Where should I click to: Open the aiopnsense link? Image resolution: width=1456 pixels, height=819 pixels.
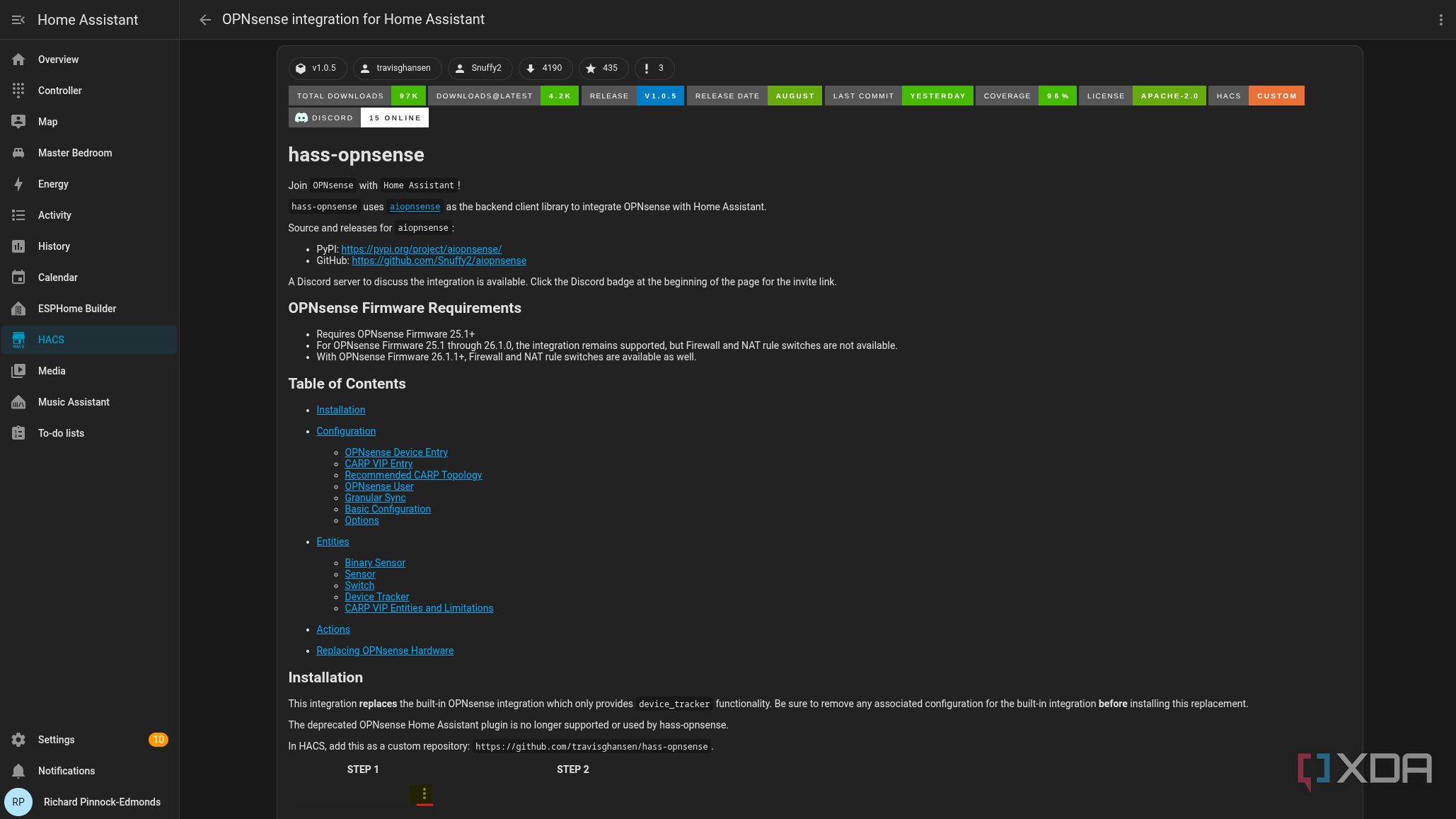(415, 207)
